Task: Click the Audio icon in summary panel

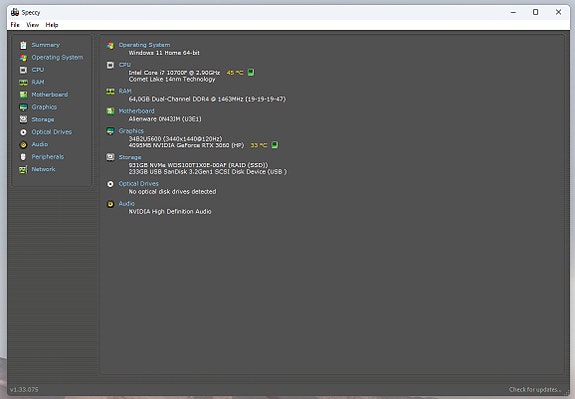Action: (x=110, y=204)
